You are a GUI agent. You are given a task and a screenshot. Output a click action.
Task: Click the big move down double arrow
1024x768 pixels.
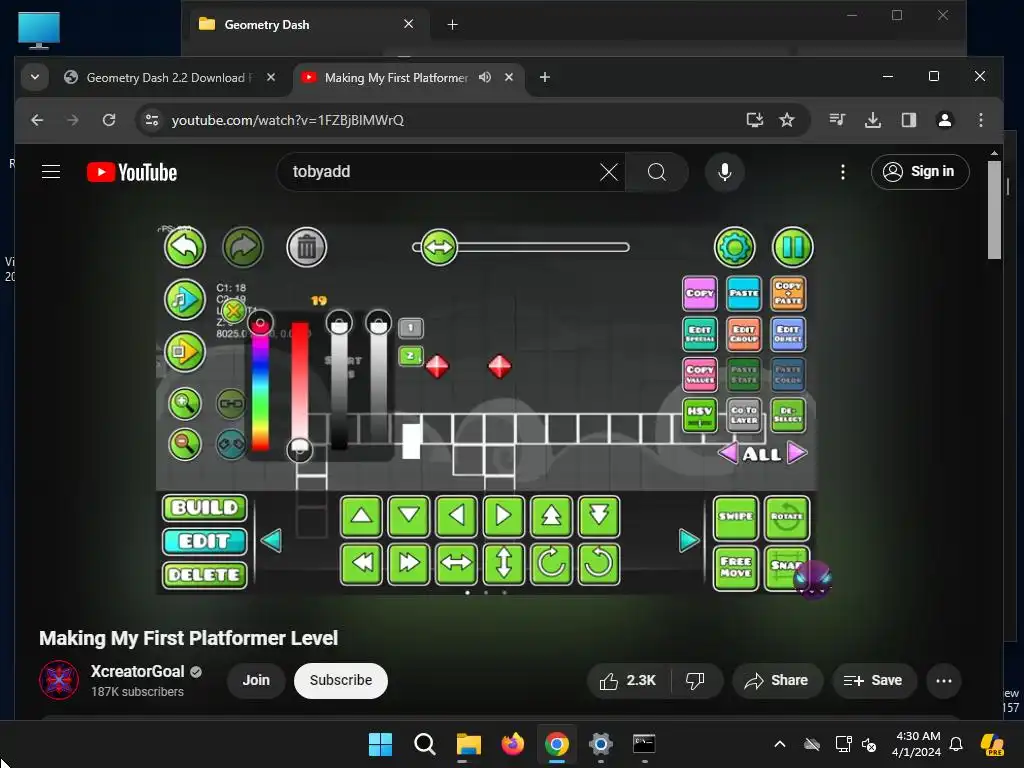point(599,516)
